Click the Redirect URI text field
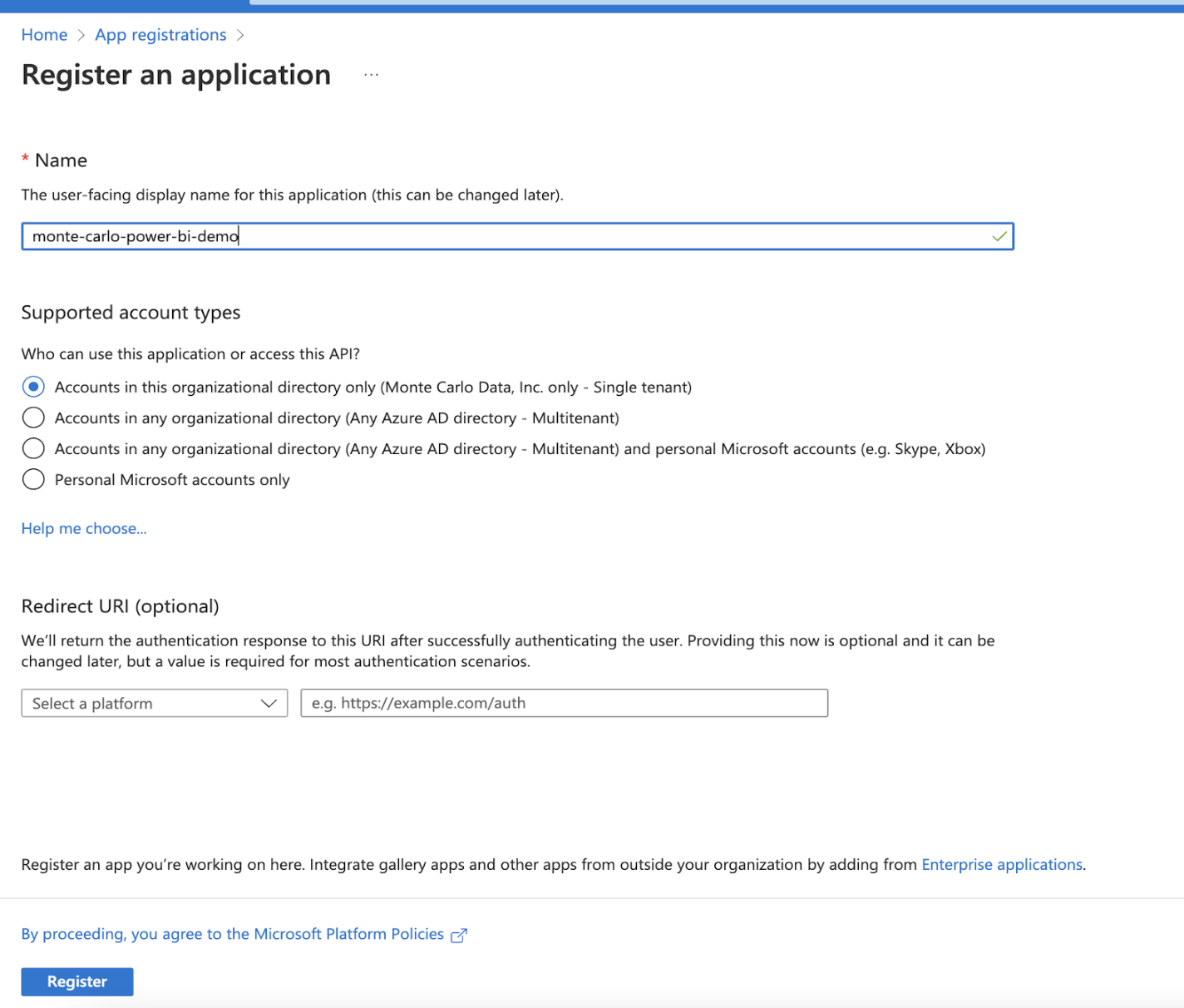1184x1008 pixels. point(565,703)
